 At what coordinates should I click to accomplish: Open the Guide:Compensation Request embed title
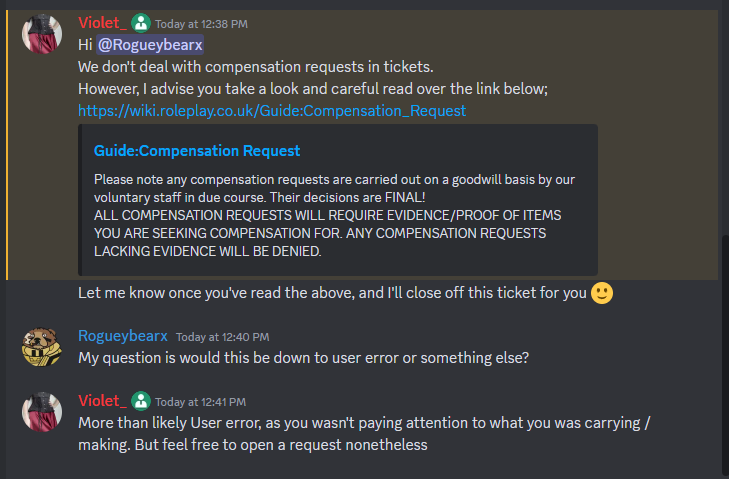point(197,151)
